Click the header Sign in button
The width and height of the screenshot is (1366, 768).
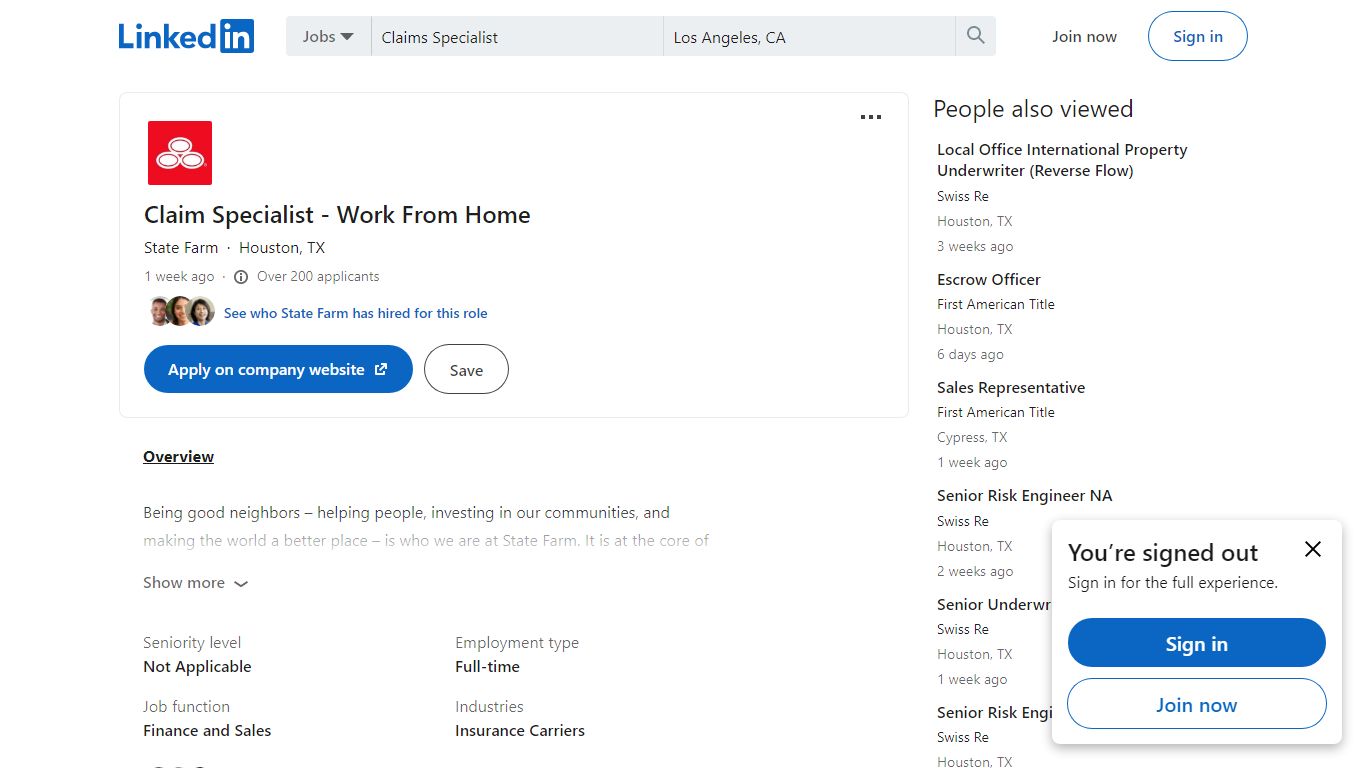(x=1198, y=36)
